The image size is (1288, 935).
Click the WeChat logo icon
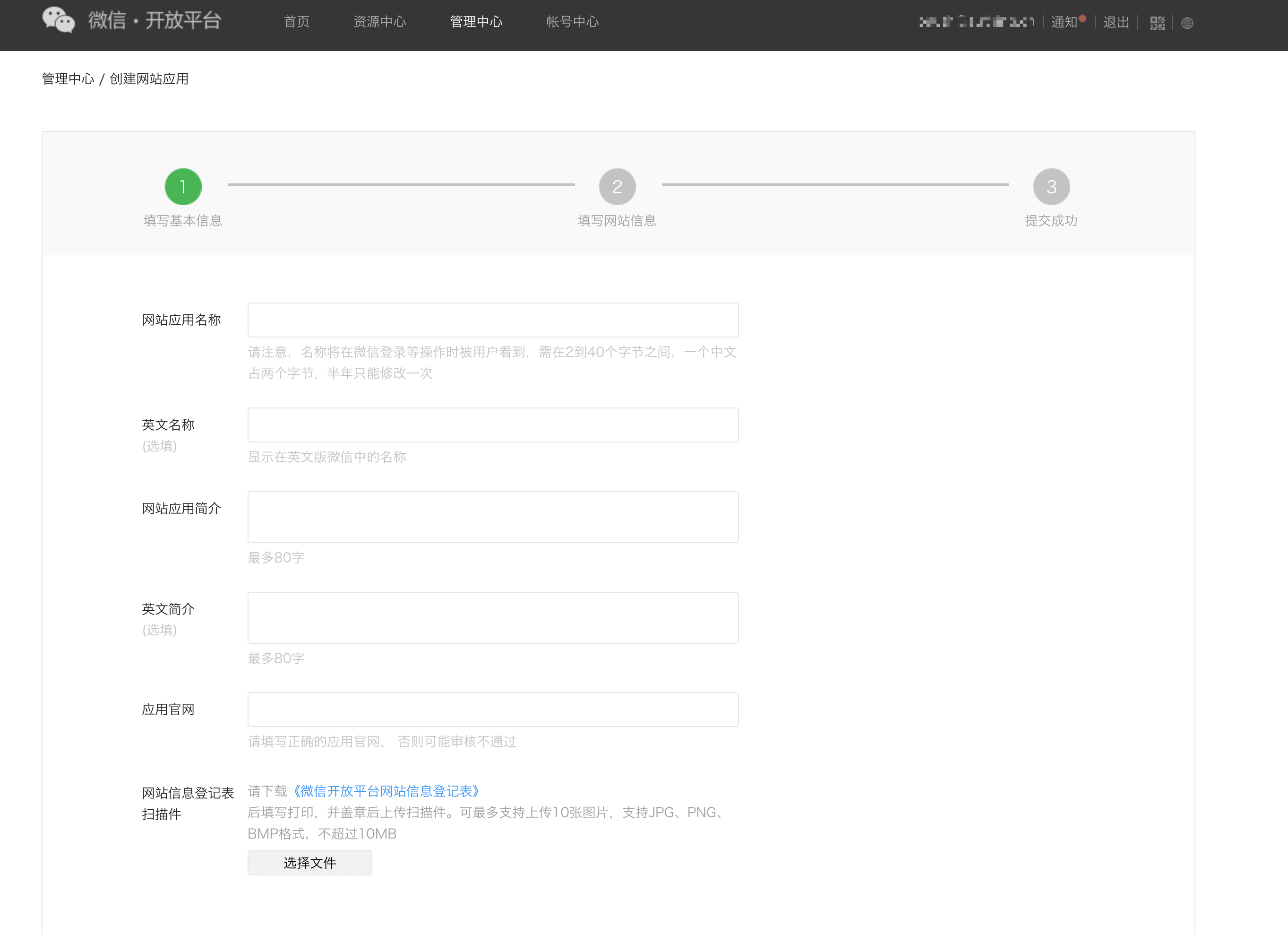click(59, 20)
